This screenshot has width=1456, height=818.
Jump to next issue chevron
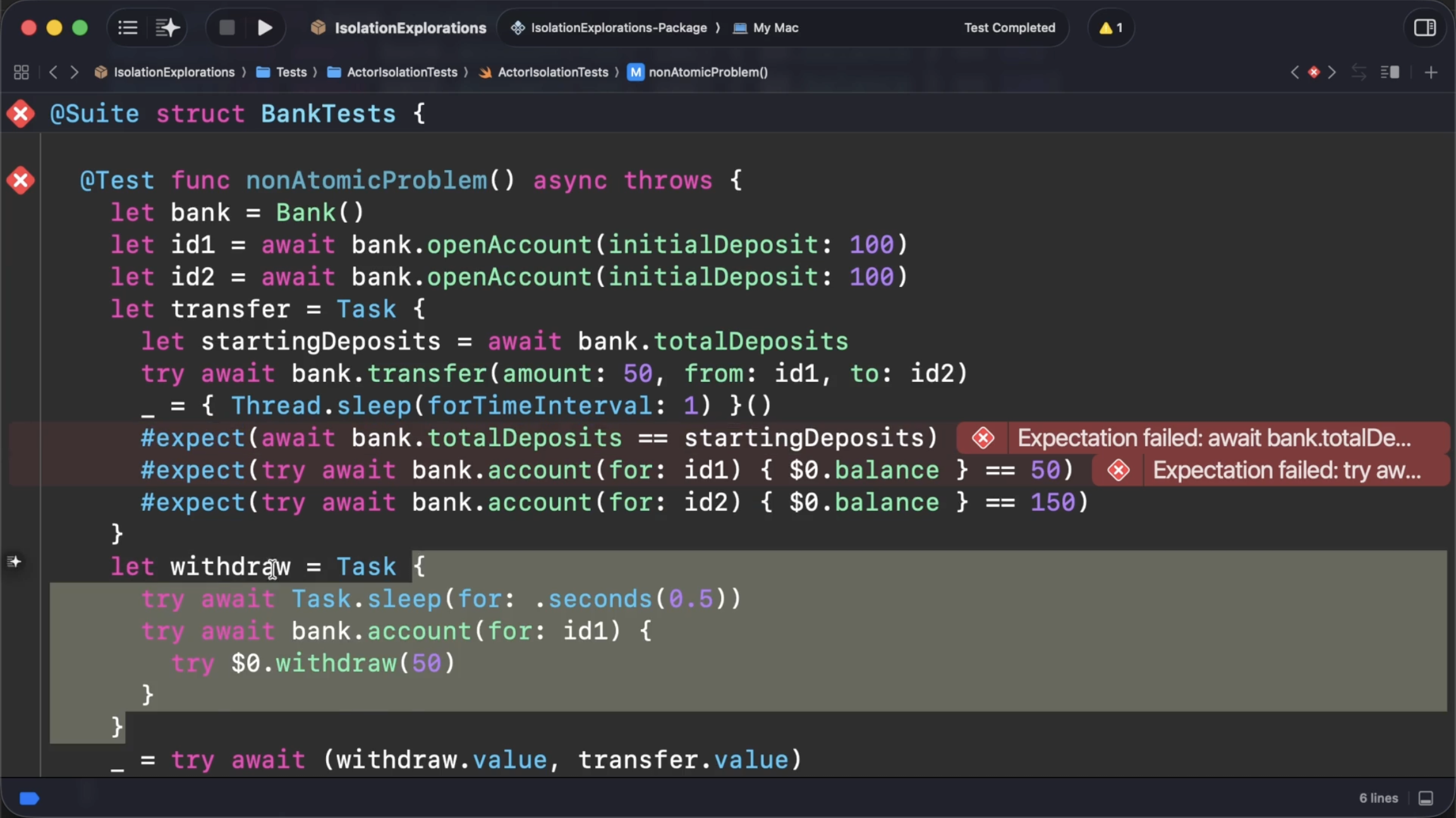1332,72
